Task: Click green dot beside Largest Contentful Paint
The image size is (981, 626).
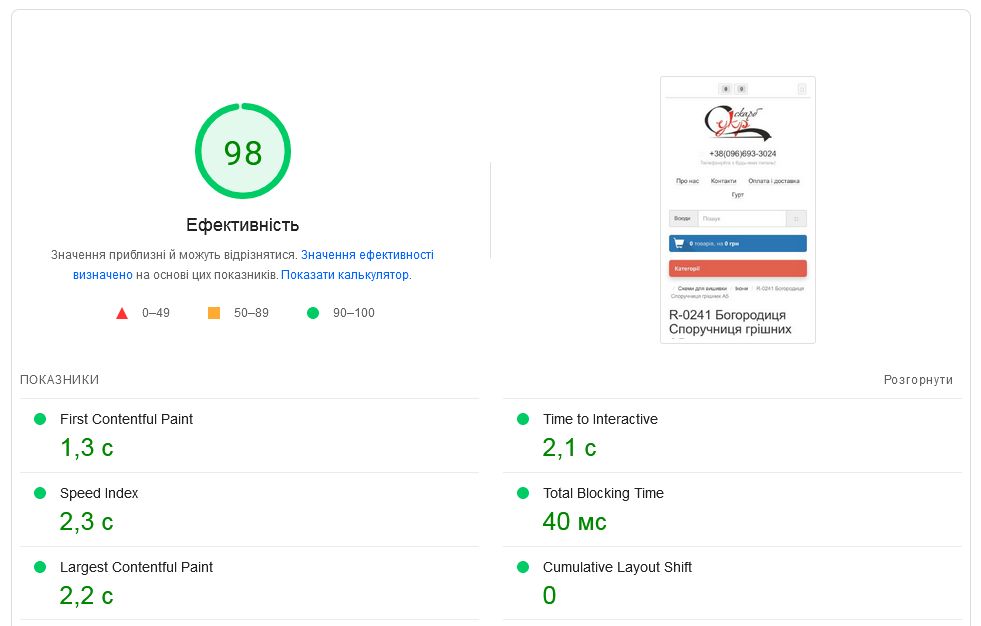Action: 40,567
